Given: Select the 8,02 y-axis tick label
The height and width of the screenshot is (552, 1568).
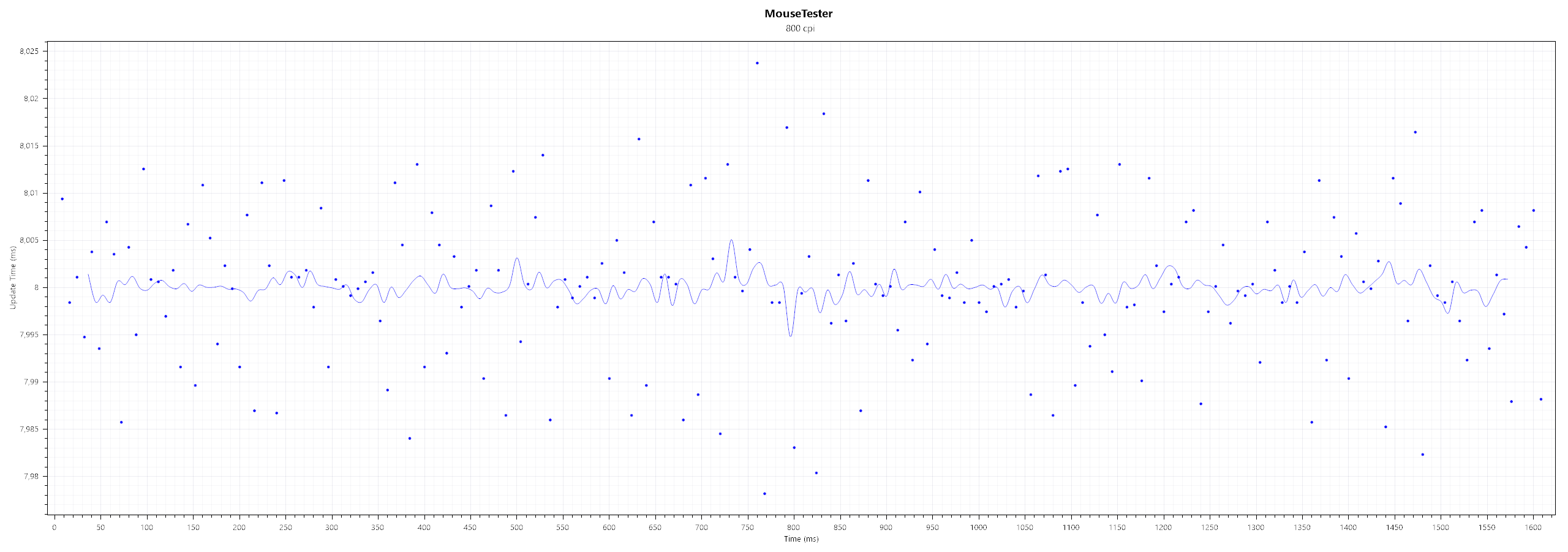Looking at the screenshot, I should [31, 99].
